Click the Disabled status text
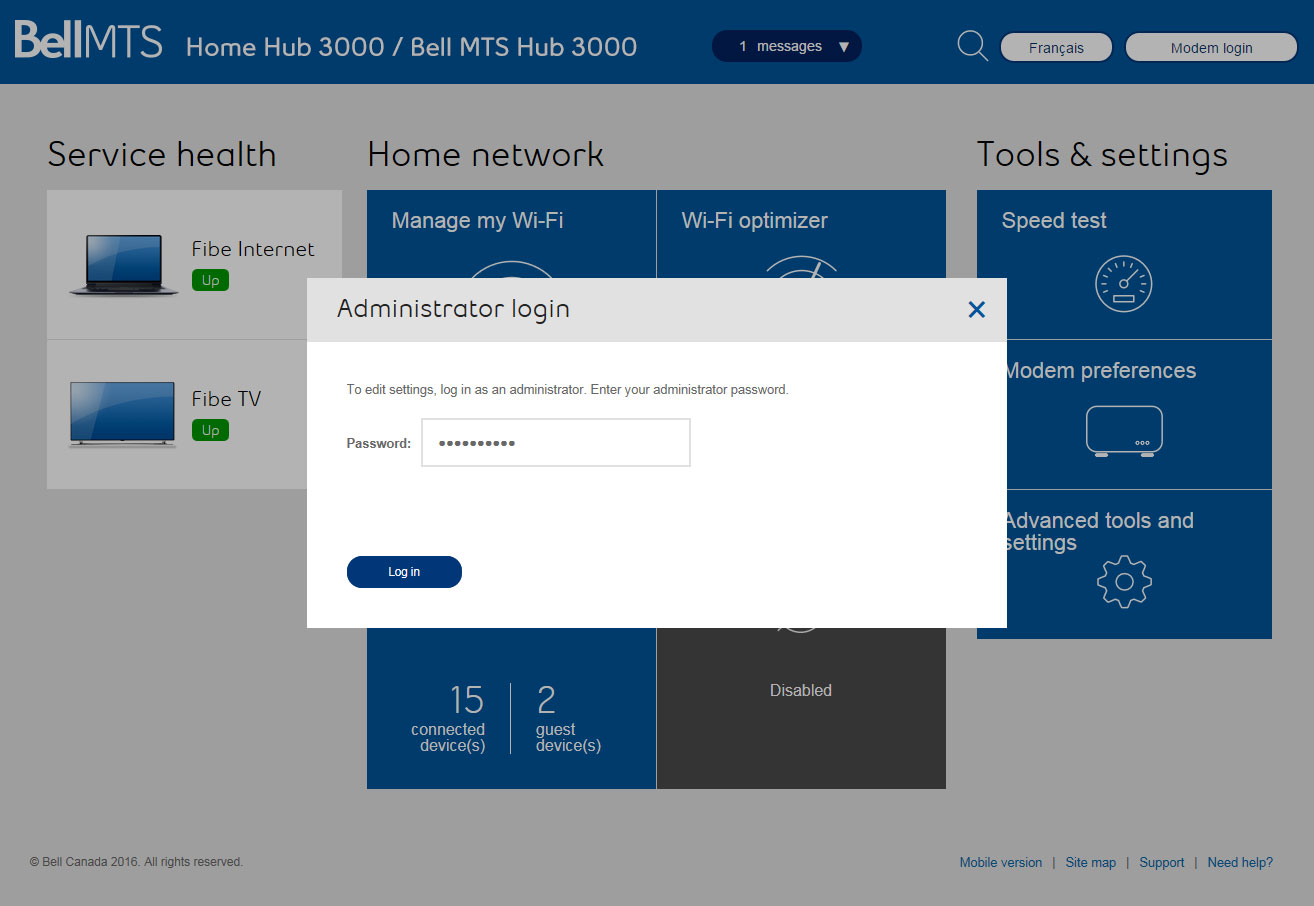The image size is (1314, 906). click(801, 690)
